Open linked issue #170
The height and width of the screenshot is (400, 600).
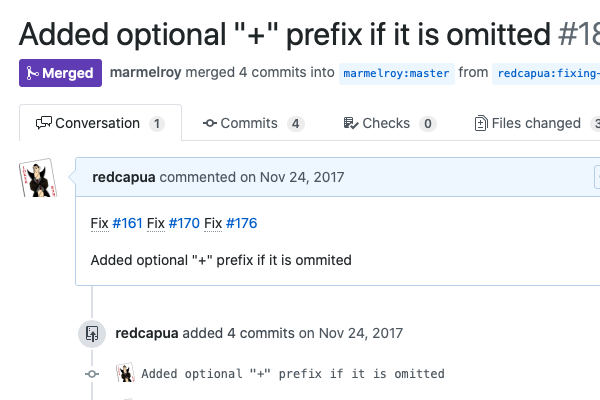[184, 223]
